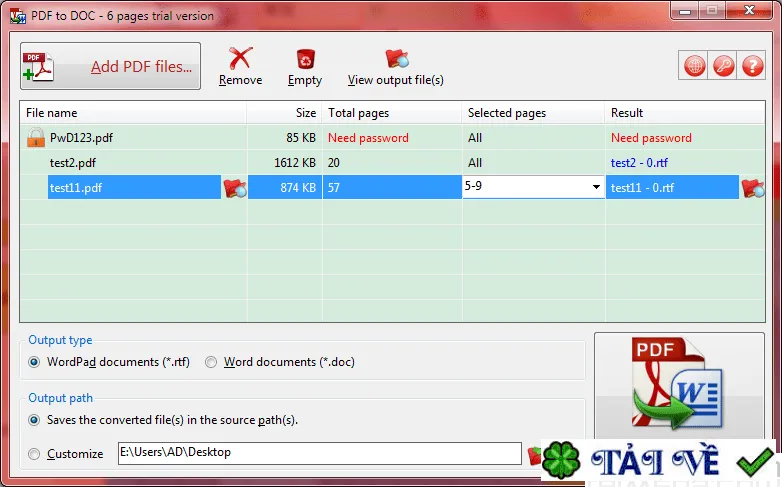Click the All selected pages cell for test2.pdf
The image size is (782, 487).
point(475,163)
